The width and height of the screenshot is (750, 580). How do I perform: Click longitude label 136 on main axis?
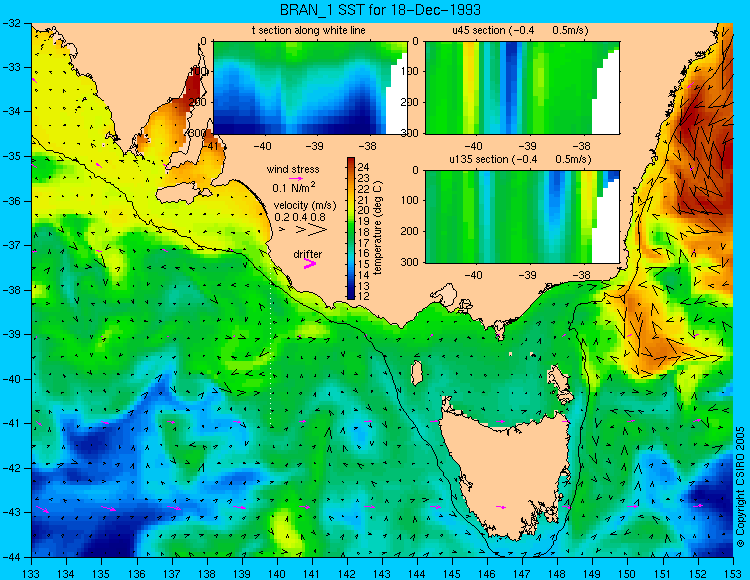137,574
